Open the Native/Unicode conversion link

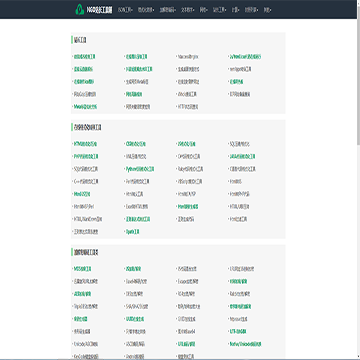245,344
